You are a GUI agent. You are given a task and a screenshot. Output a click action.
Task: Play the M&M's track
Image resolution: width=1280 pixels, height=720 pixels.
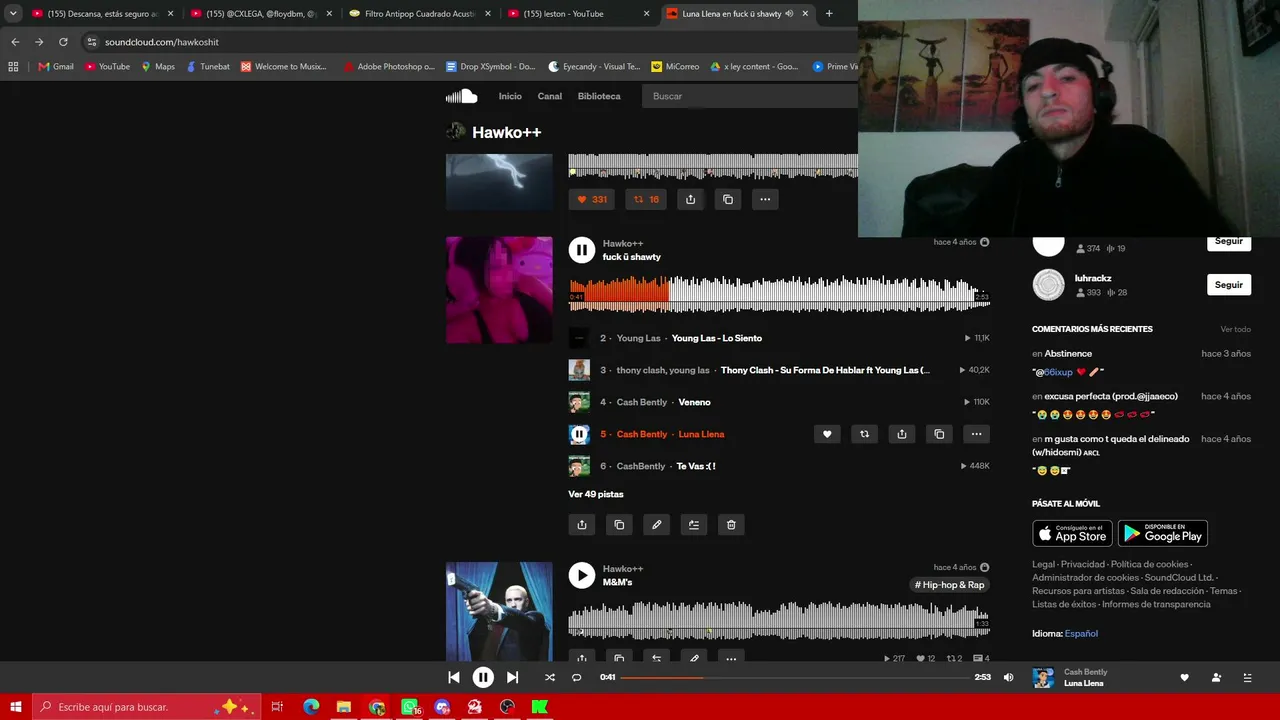coord(581,575)
